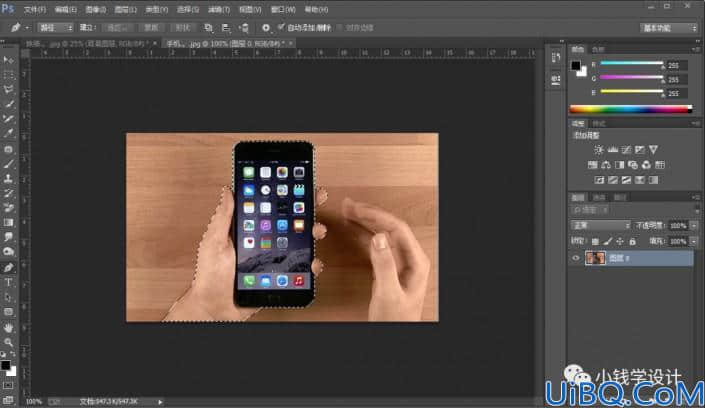
Task: Select the Gradient tool
Action: click(x=8, y=222)
